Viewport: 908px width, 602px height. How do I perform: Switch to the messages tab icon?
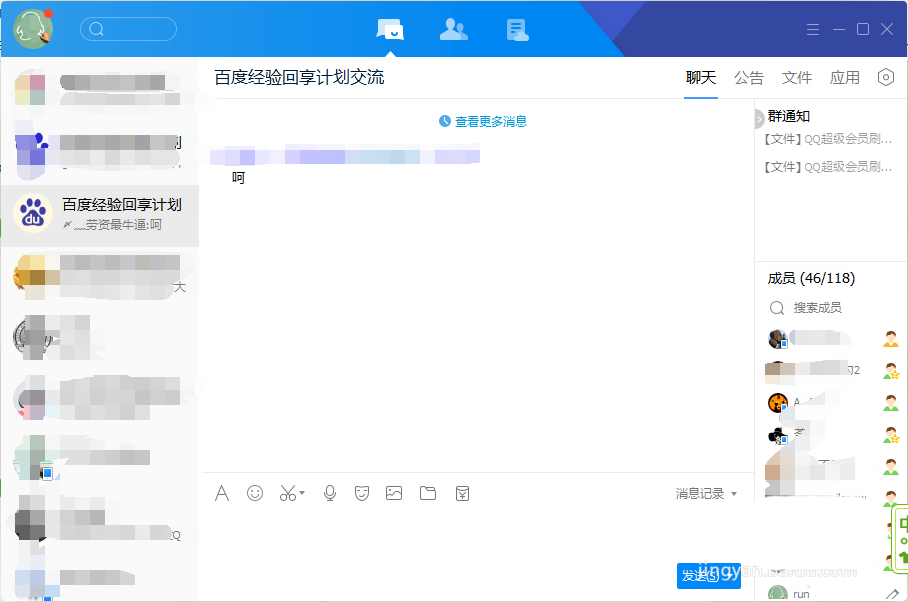[x=390, y=30]
